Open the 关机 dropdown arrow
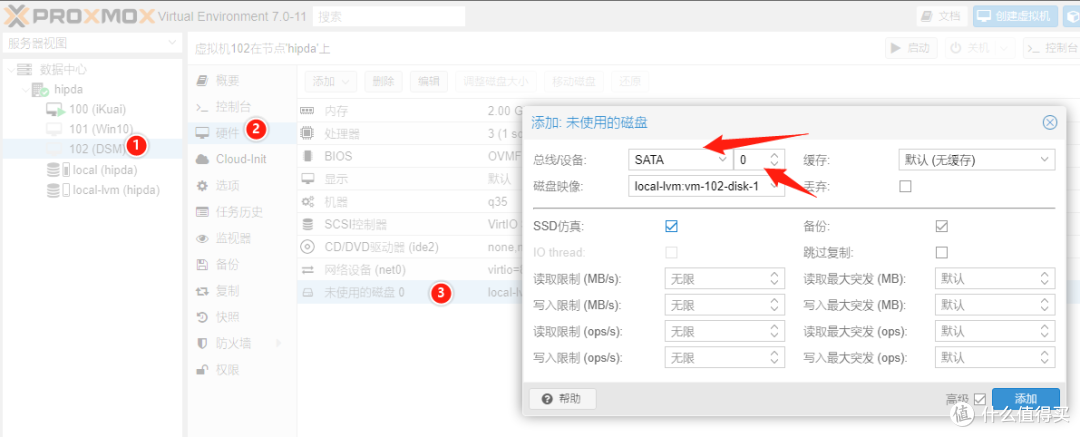1080x437 pixels. point(1005,48)
